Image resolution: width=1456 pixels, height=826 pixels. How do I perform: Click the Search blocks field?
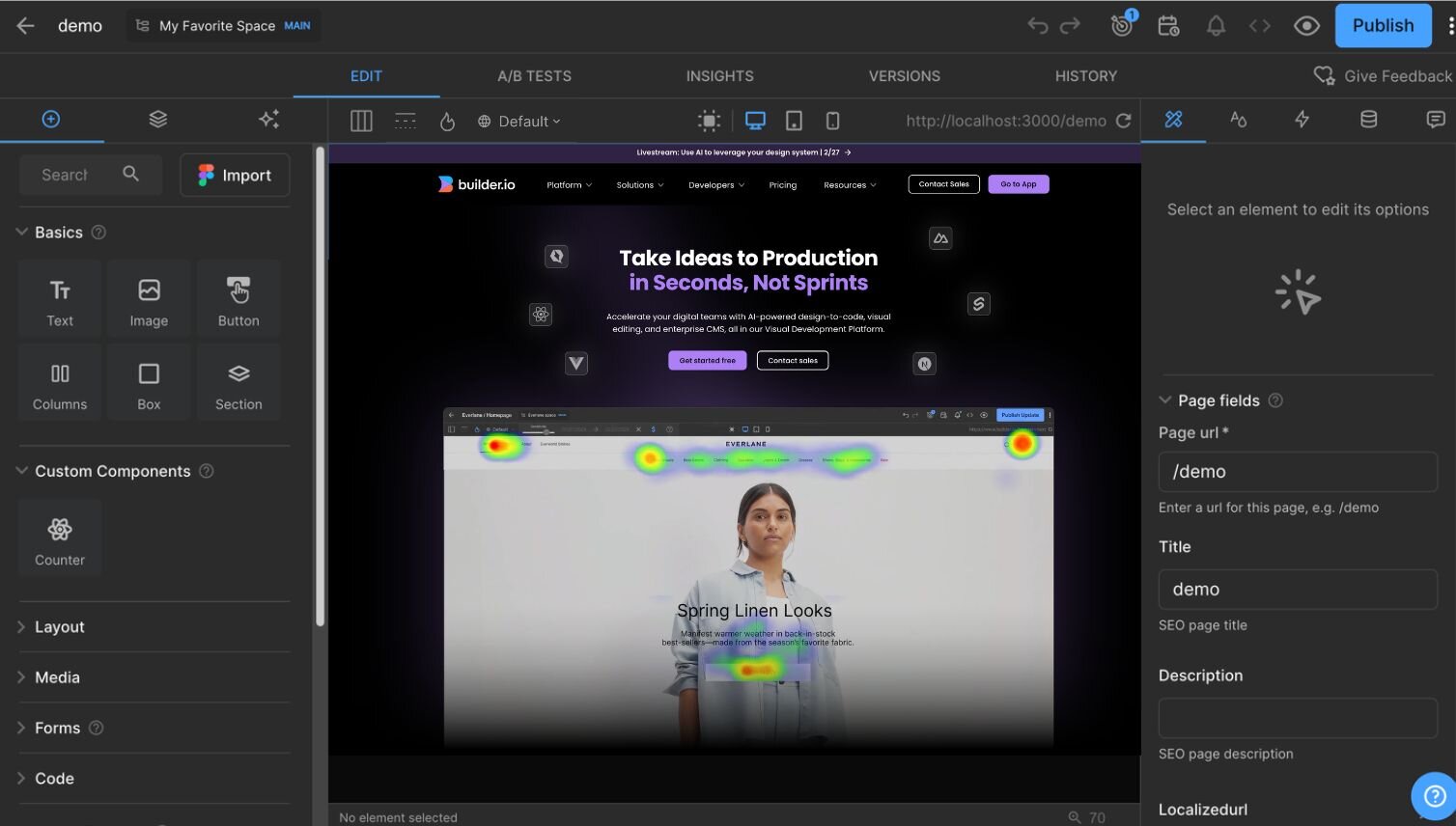(x=91, y=175)
